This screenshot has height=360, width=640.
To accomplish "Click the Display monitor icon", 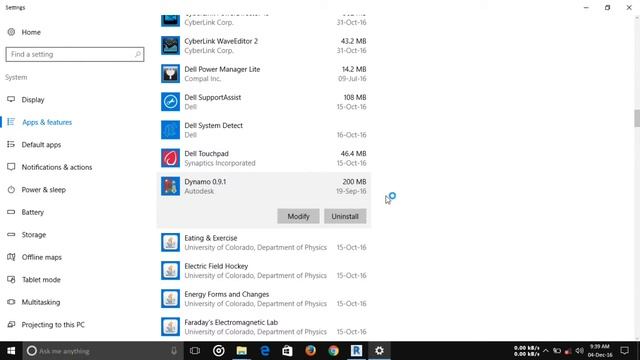I will [11, 99].
